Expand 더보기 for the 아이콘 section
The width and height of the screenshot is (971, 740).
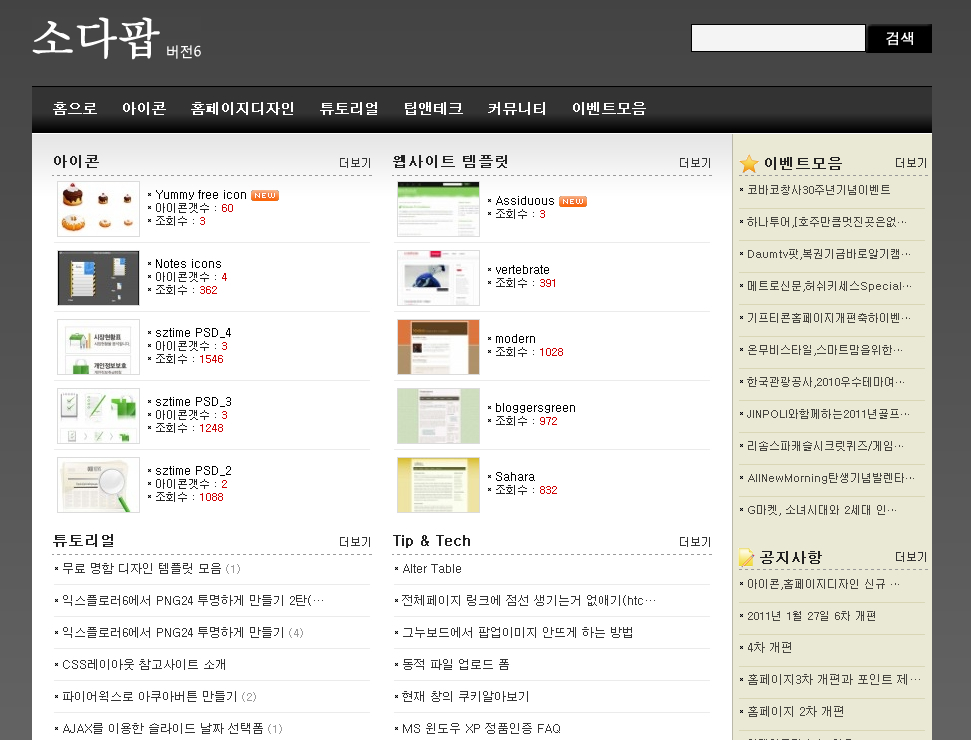[355, 163]
